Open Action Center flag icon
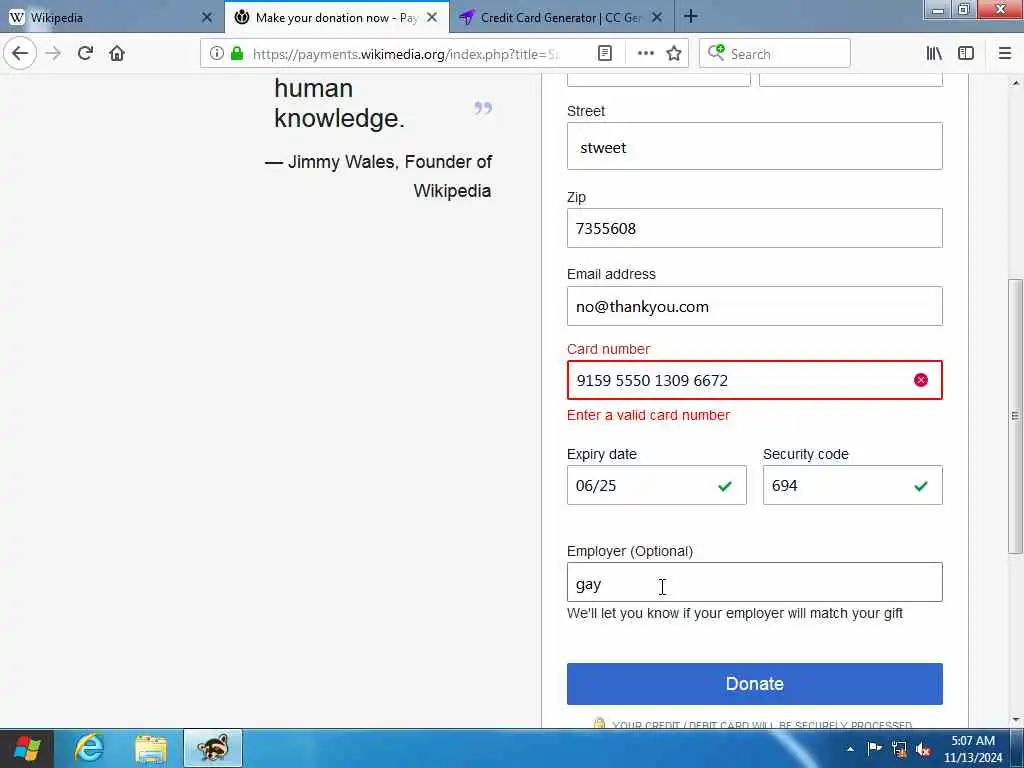1024x768 pixels. click(874, 748)
